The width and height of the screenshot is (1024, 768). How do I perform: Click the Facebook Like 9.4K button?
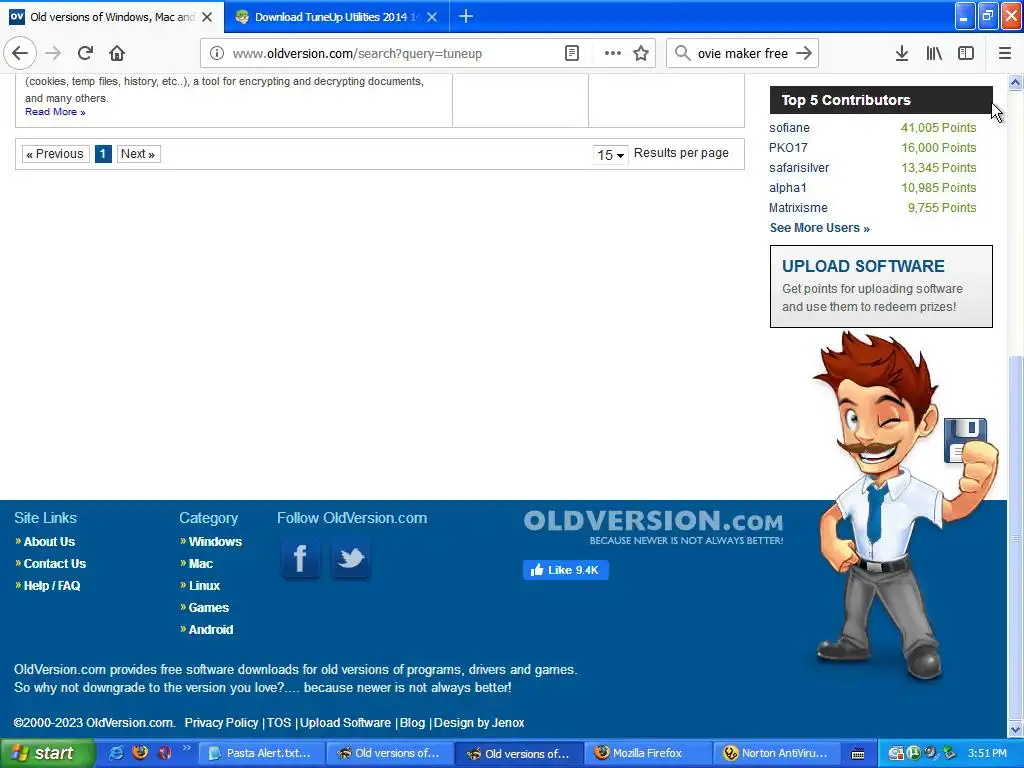pyautogui.click(x=566, y=570)
